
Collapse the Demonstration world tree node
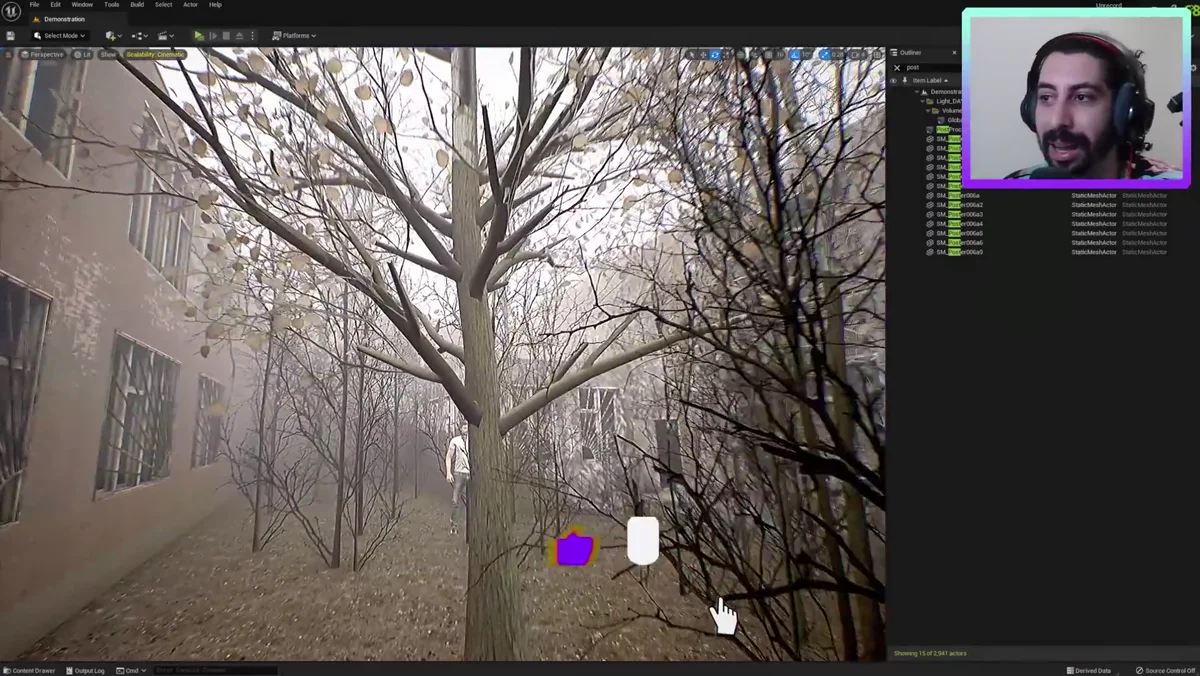pyautogui.click(x=918, y=92)
